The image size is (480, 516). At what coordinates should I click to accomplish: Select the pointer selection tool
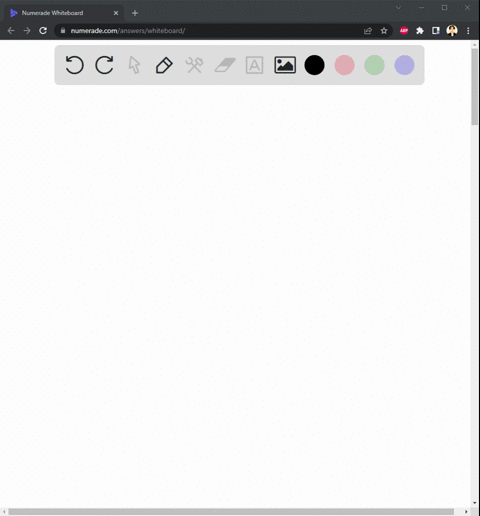tap(134, 65)
